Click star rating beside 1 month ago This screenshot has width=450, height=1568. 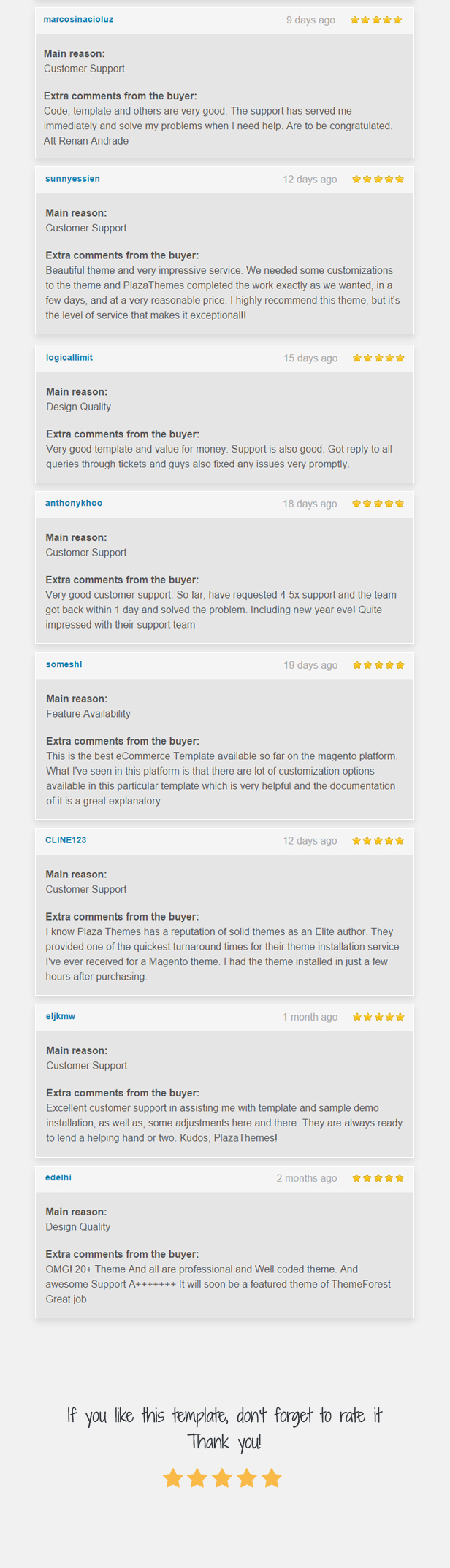[378, 1017]
